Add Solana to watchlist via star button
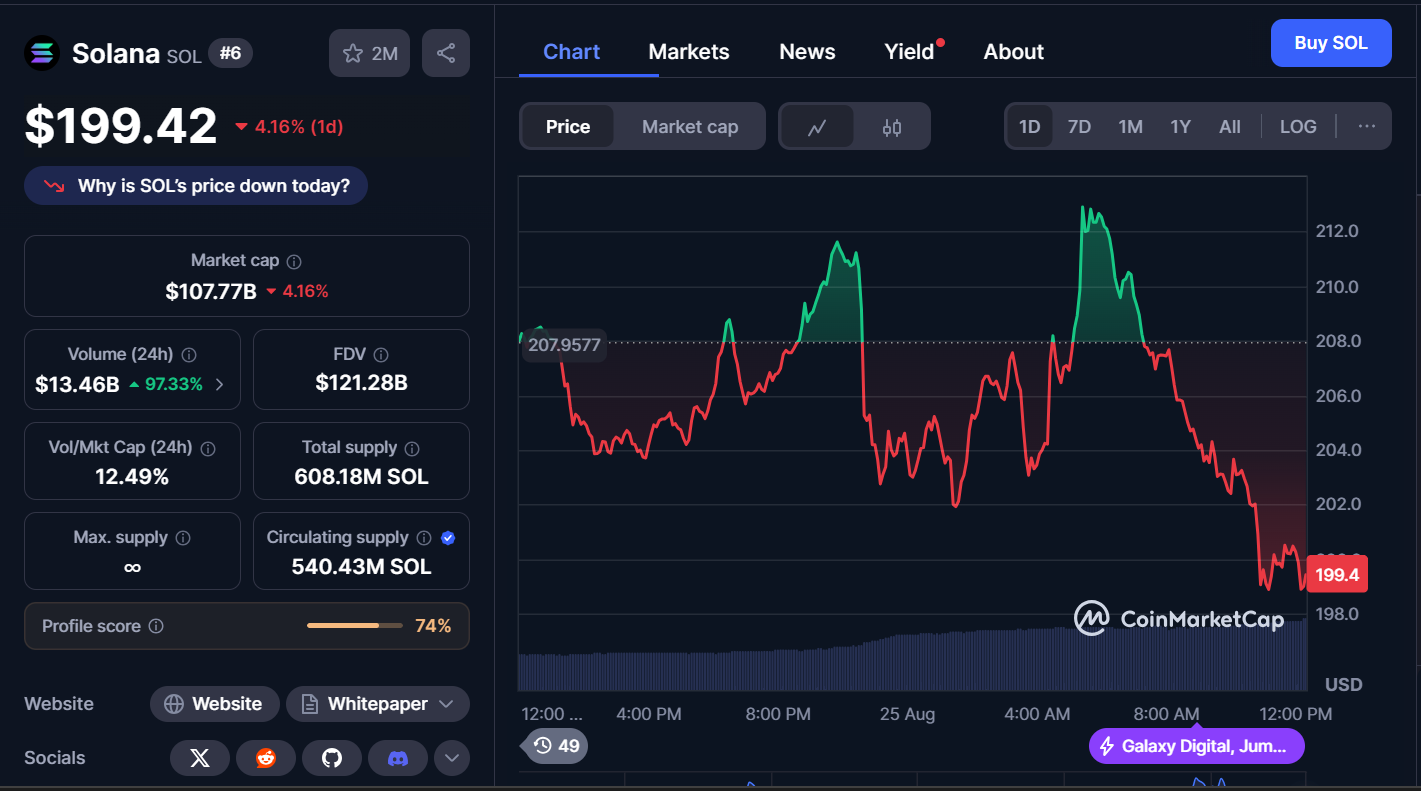The height and width of the screenshot is (791, 1421). [369, 53]
